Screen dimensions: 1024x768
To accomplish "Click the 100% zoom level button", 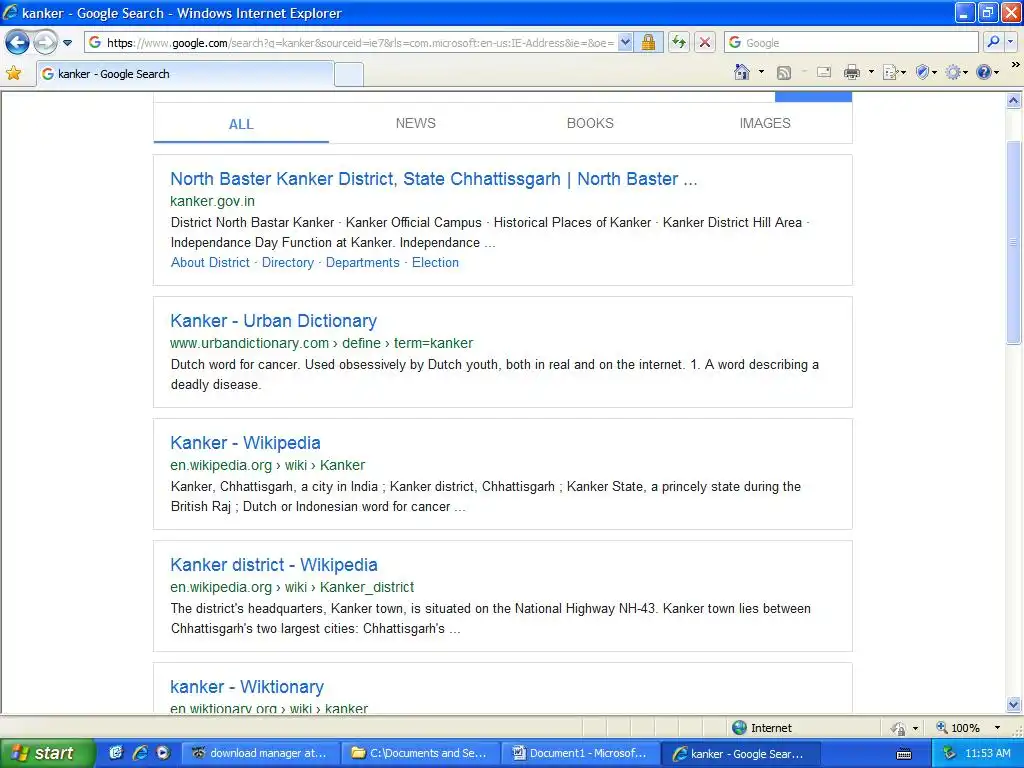I will [958, 728].
